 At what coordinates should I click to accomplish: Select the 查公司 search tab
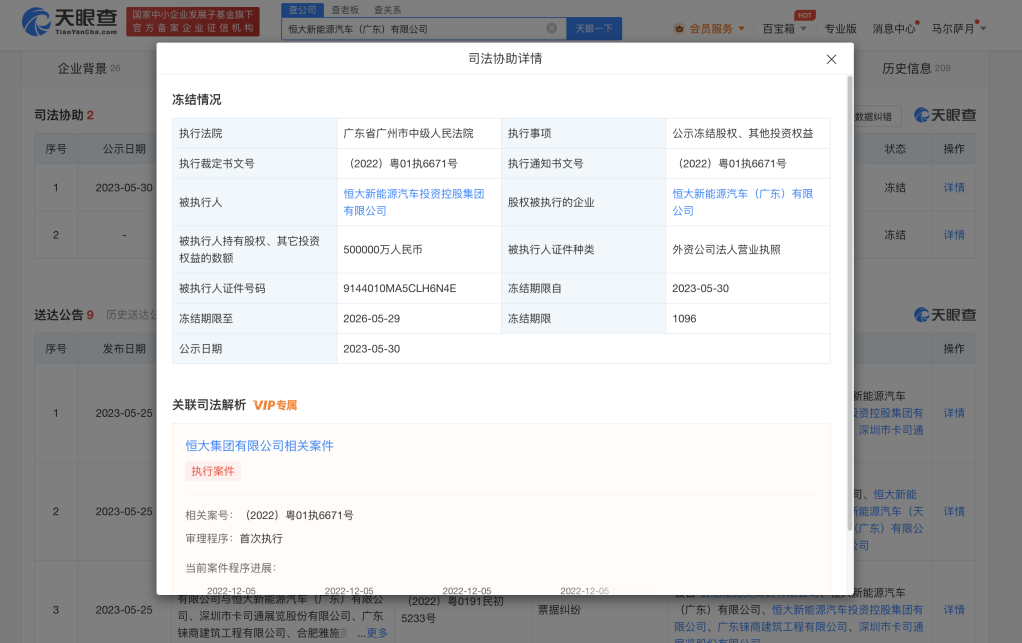click(302, 10)
